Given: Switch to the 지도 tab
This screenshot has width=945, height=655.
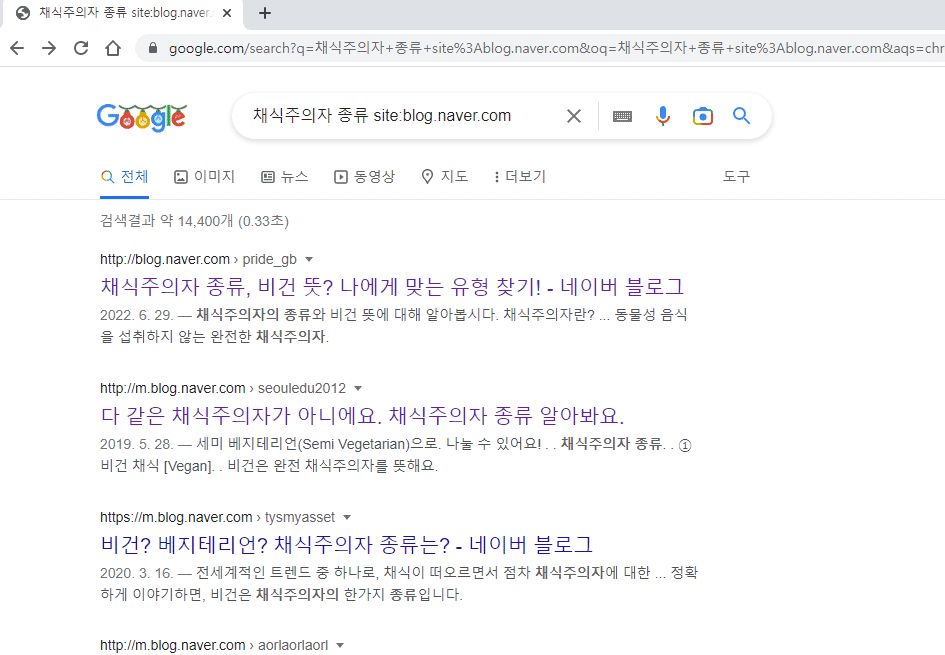Looking at the screenshot, I should pos(444,177).
